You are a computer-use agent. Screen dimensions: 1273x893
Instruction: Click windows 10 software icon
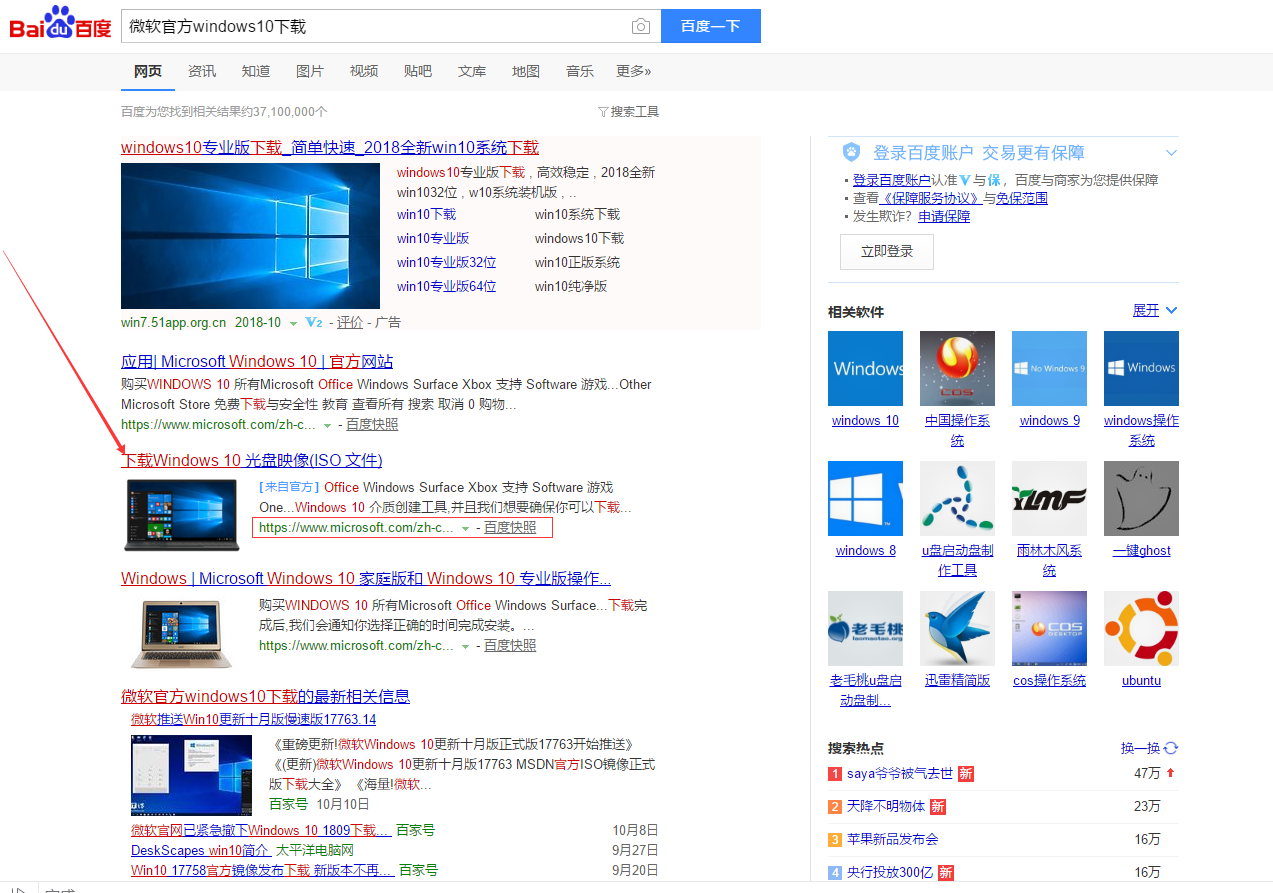[x=866, y=368]
